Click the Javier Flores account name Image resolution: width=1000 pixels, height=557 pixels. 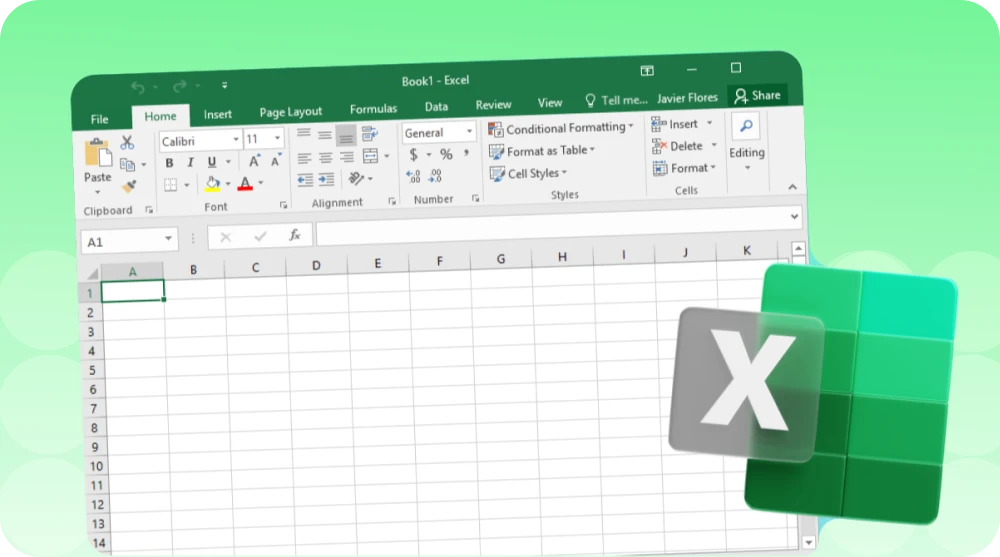(x=688, y=98)
